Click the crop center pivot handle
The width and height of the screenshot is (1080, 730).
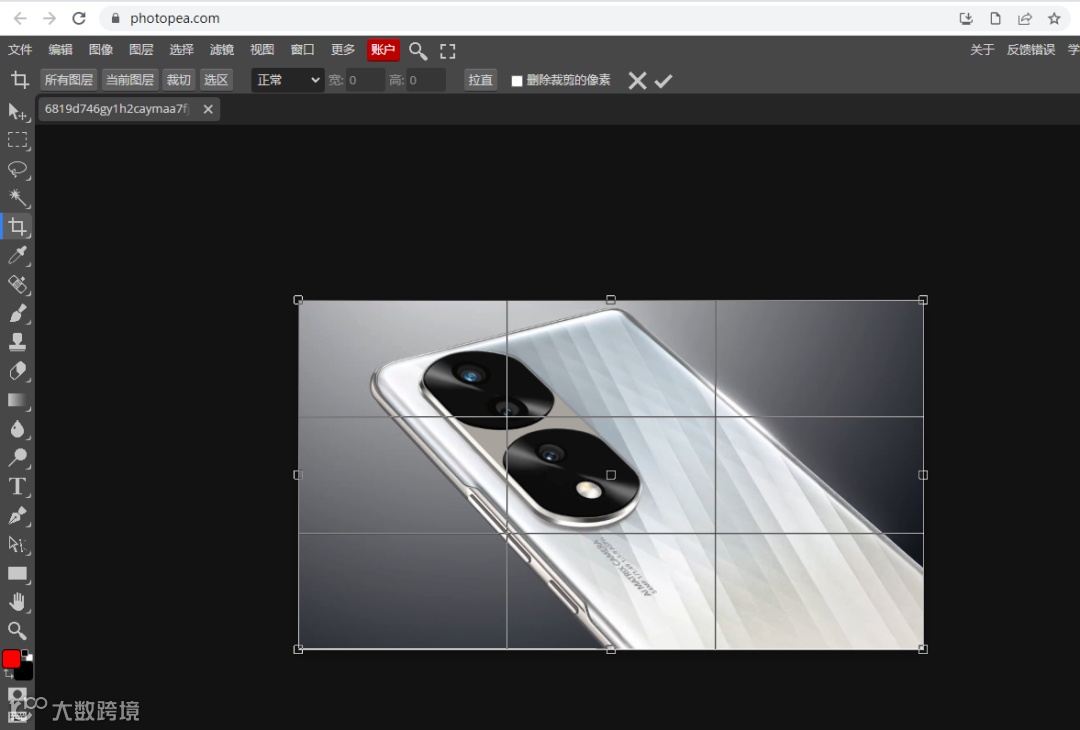[611, 474]
